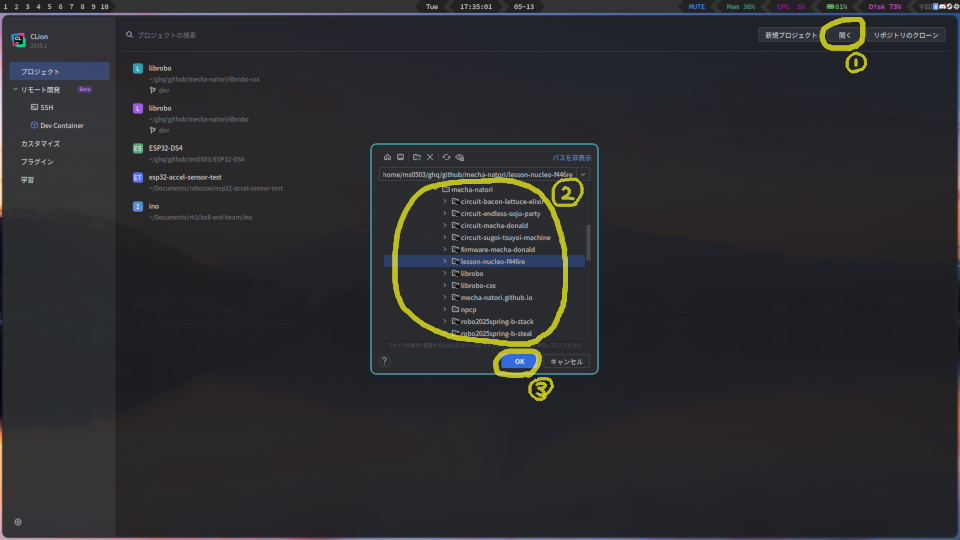The width and height of the screenshot is (960, 540).
Task: Open the ino project name
Action: point(154,206)
